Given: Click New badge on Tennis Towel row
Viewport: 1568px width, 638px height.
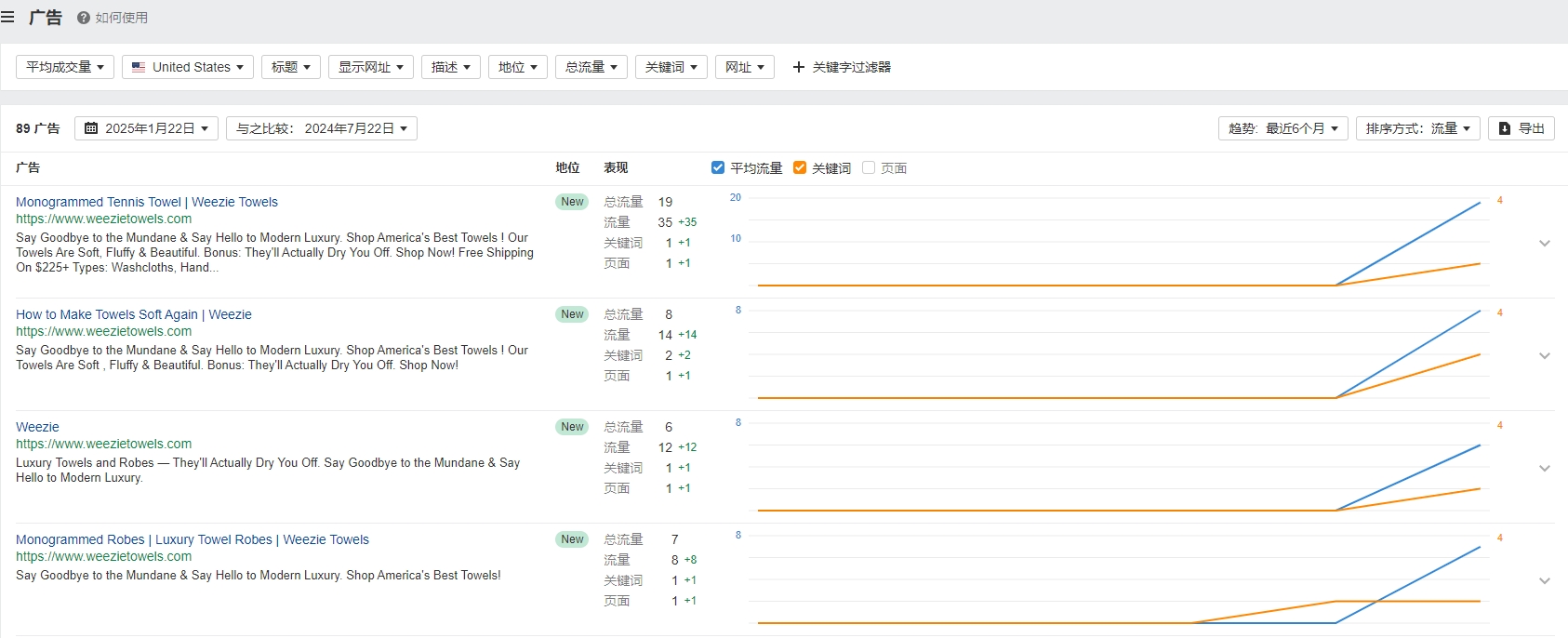Looking at the screenshot, I should coord(572,202).
